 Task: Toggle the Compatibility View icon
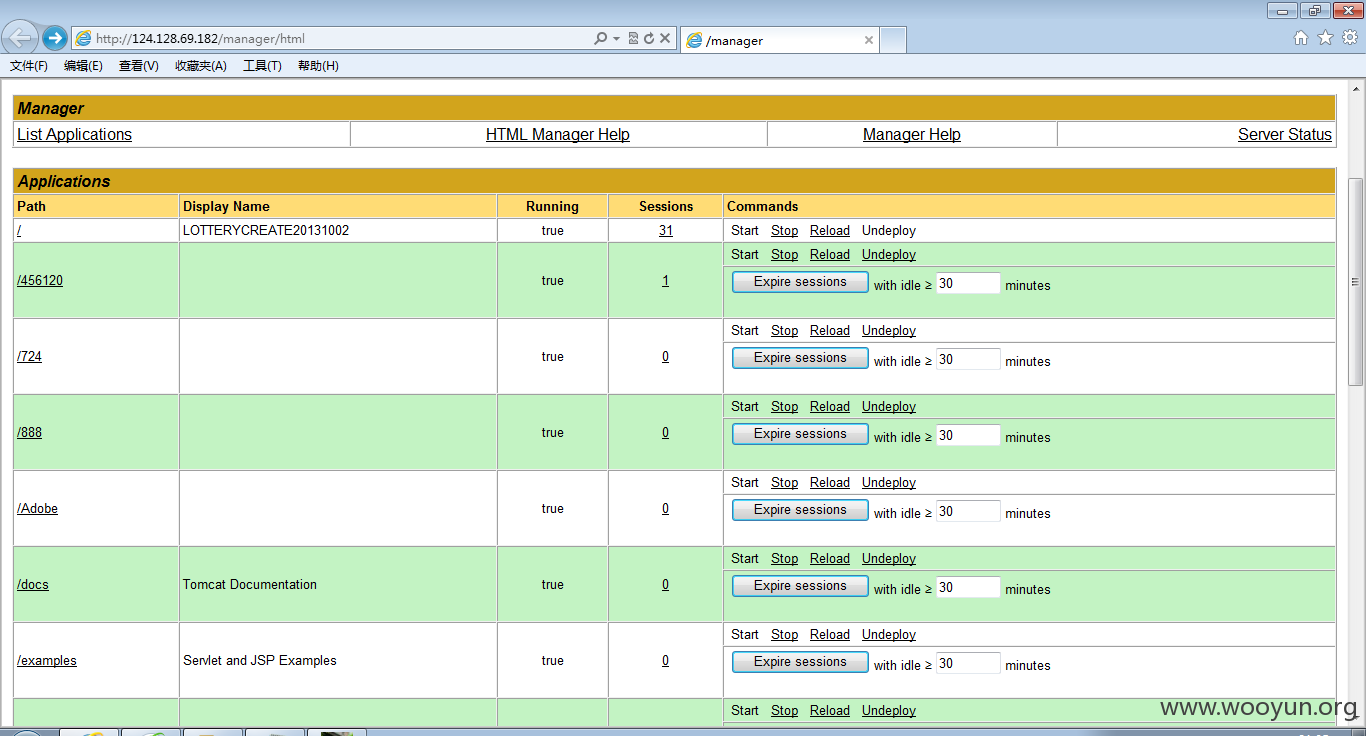[633, 39]
